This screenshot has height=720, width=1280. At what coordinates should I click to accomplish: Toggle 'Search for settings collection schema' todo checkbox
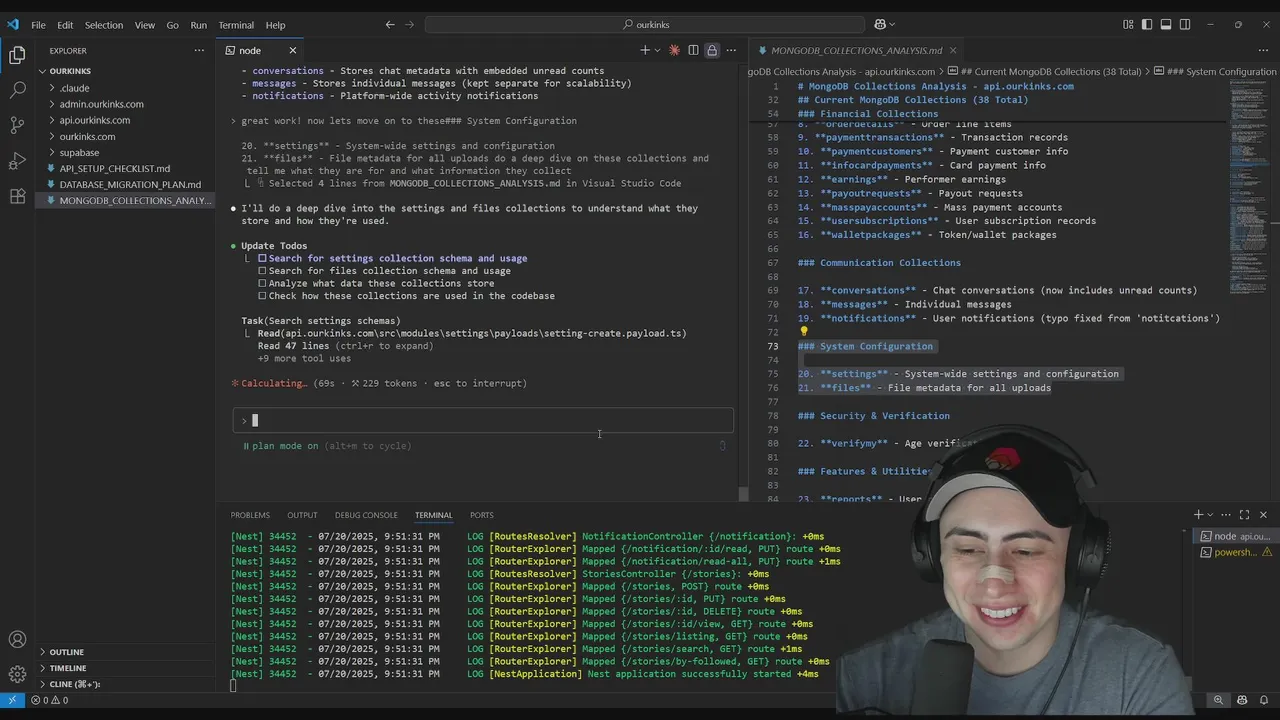(x=262, y=258)
